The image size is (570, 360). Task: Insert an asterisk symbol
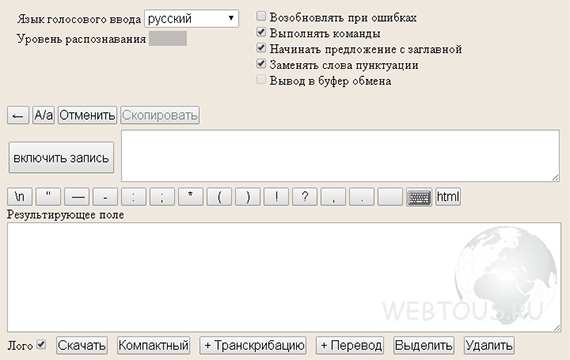(190, 197)
